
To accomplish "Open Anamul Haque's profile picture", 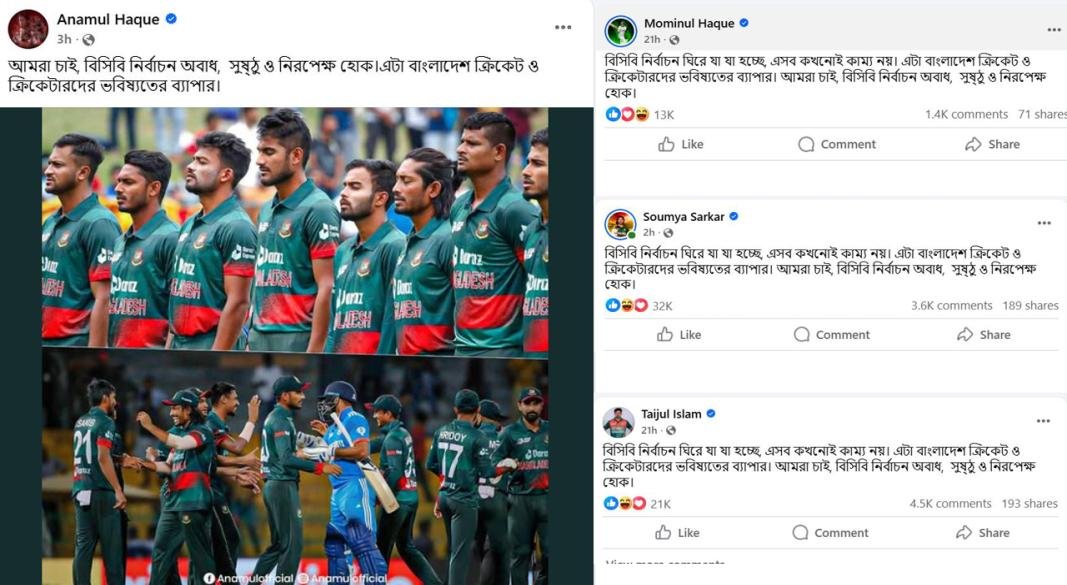I will [28, 29].
